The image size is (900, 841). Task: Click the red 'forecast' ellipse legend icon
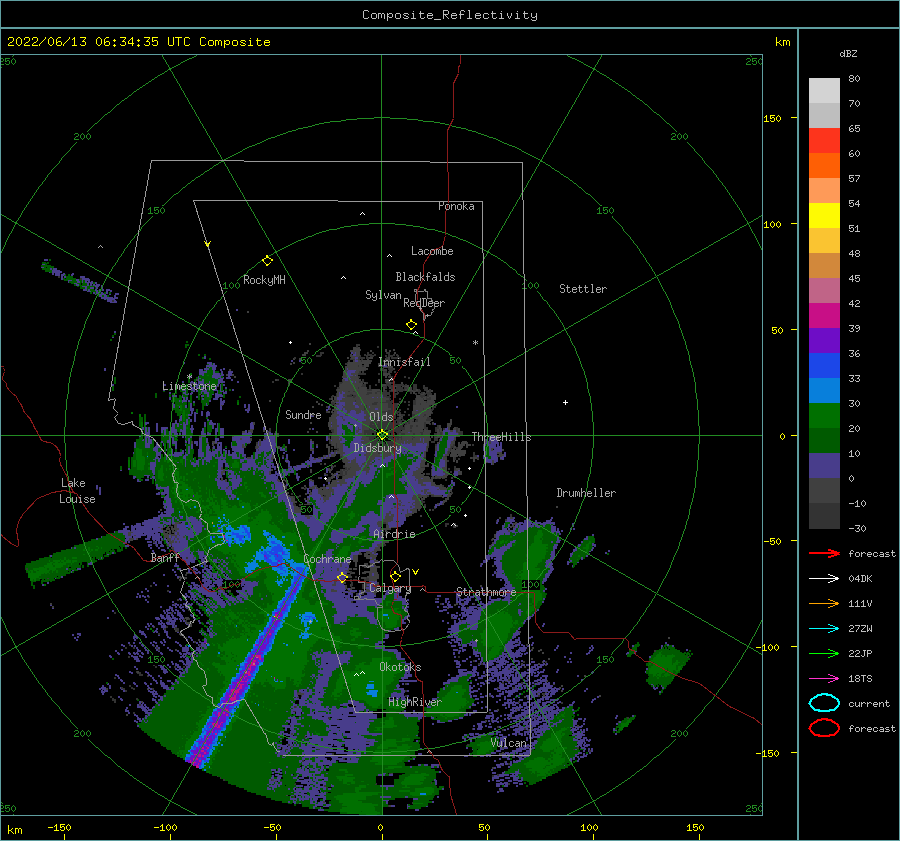(x=824, y=728)
